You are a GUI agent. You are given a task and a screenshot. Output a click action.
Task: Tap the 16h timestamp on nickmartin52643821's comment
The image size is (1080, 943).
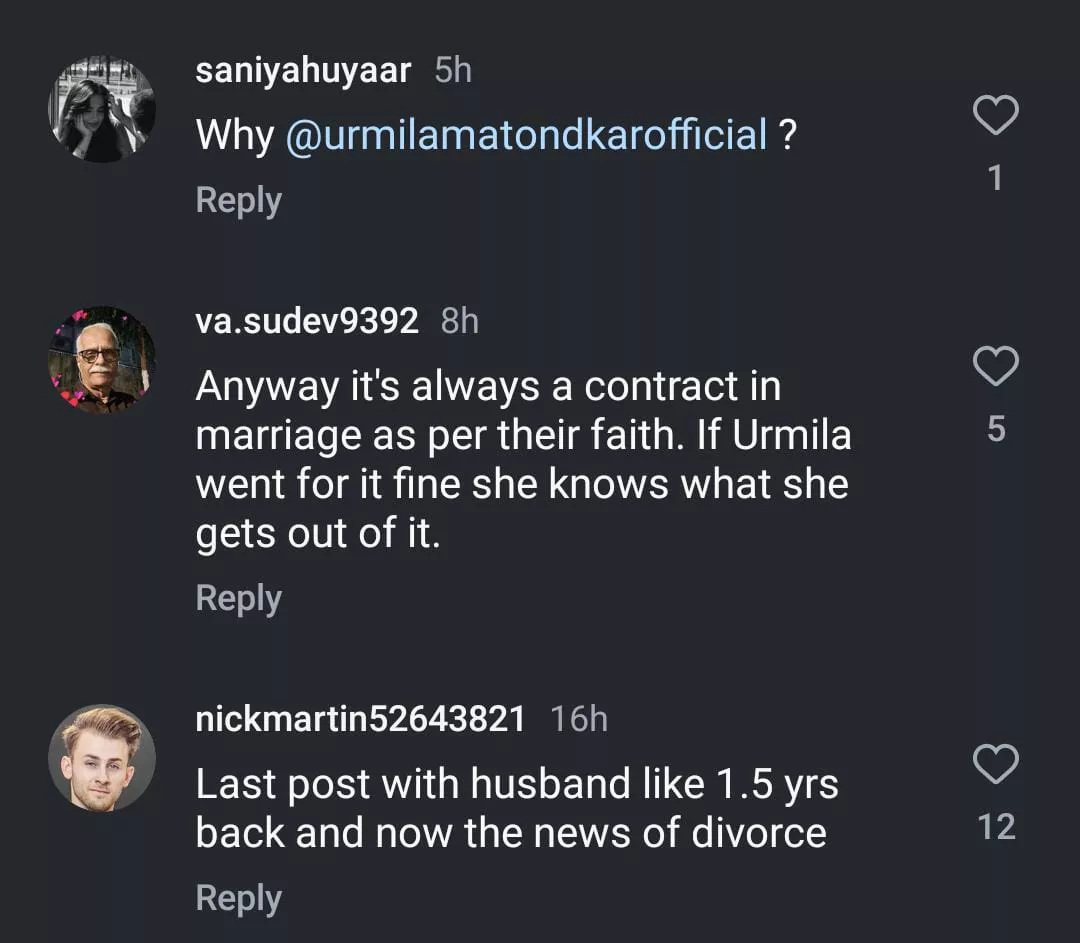(x=579, y=719)
